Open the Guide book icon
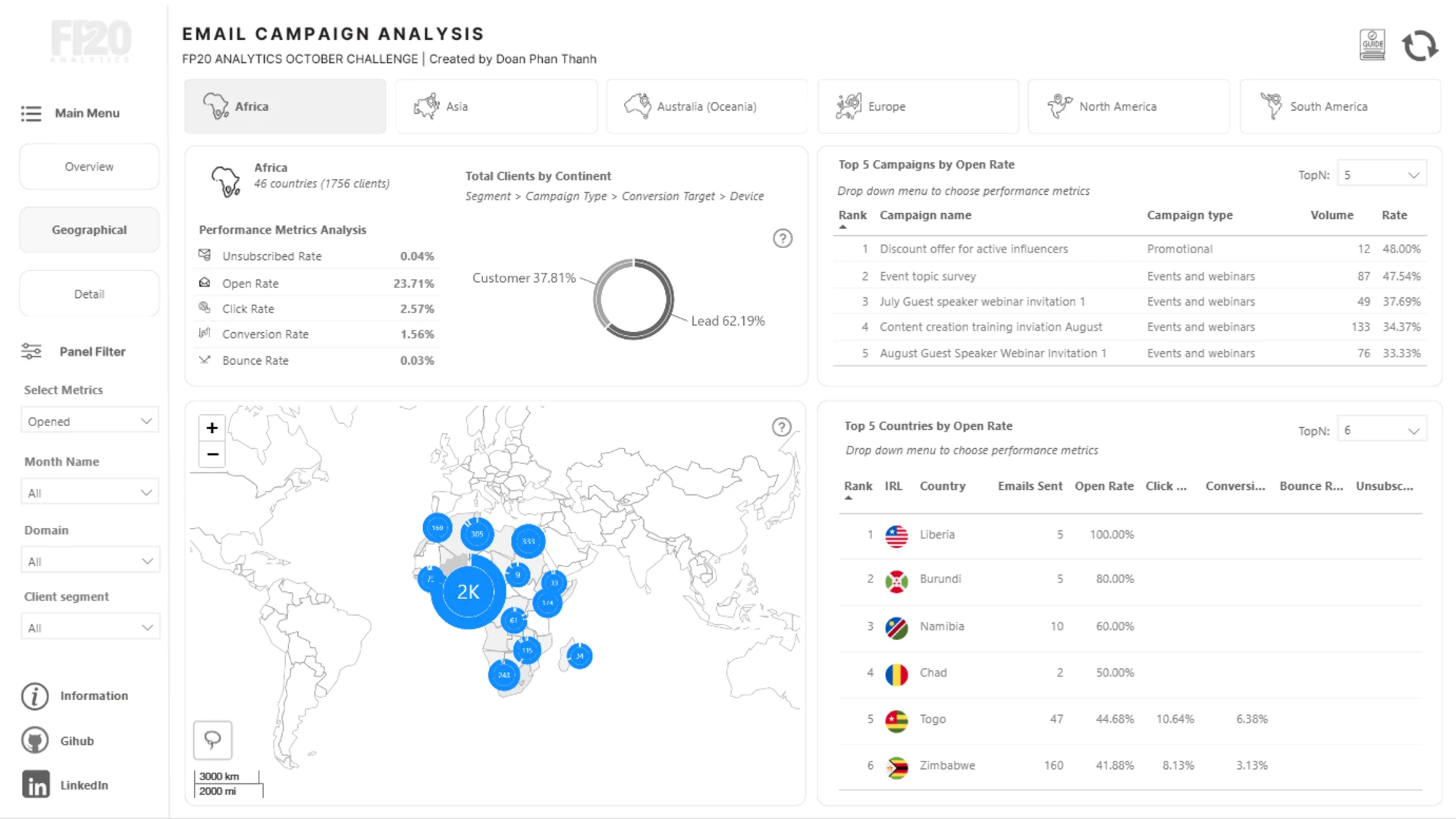 click(1372, 45)
